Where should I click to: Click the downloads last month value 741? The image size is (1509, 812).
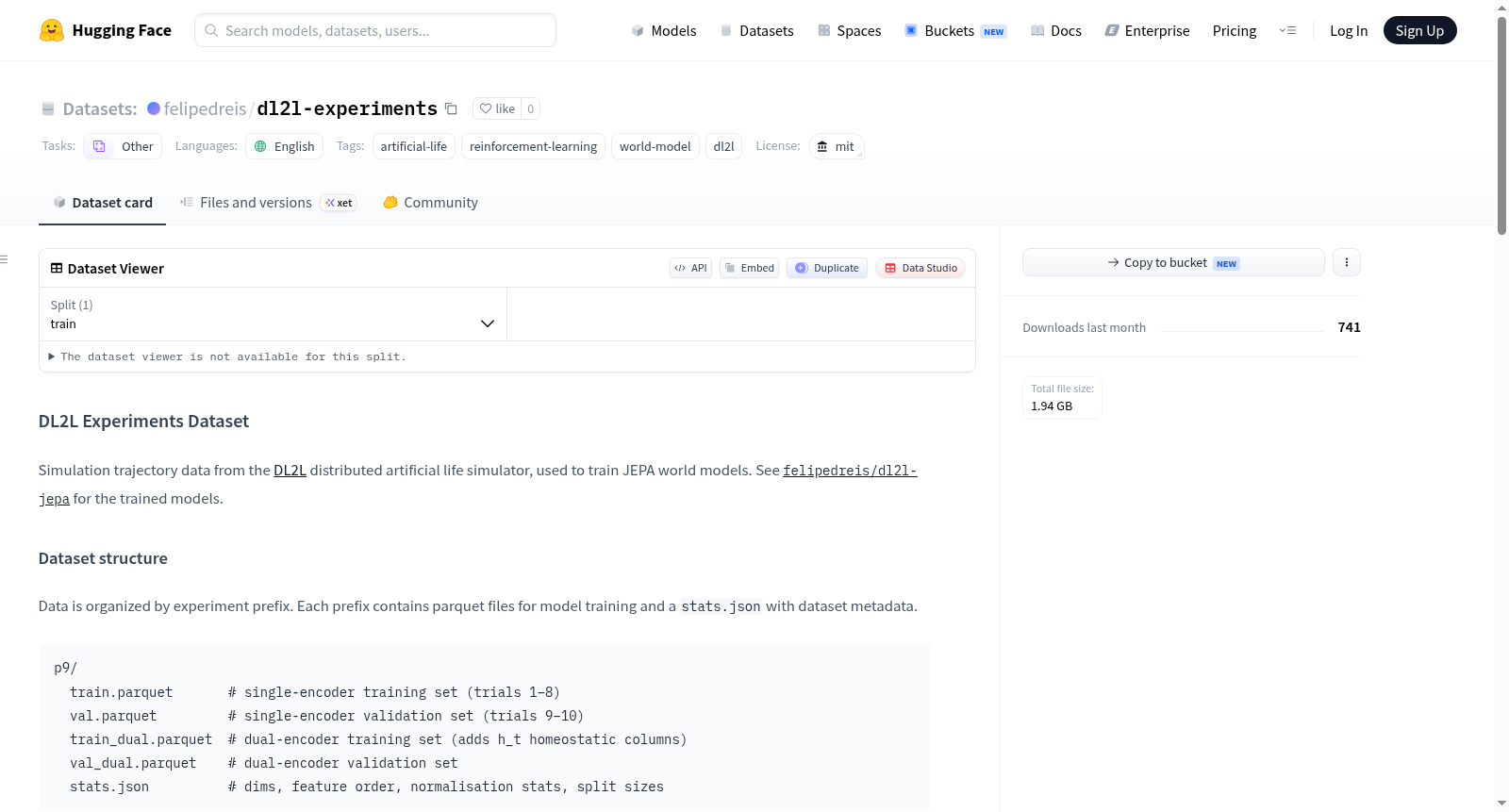point(1349,327)
